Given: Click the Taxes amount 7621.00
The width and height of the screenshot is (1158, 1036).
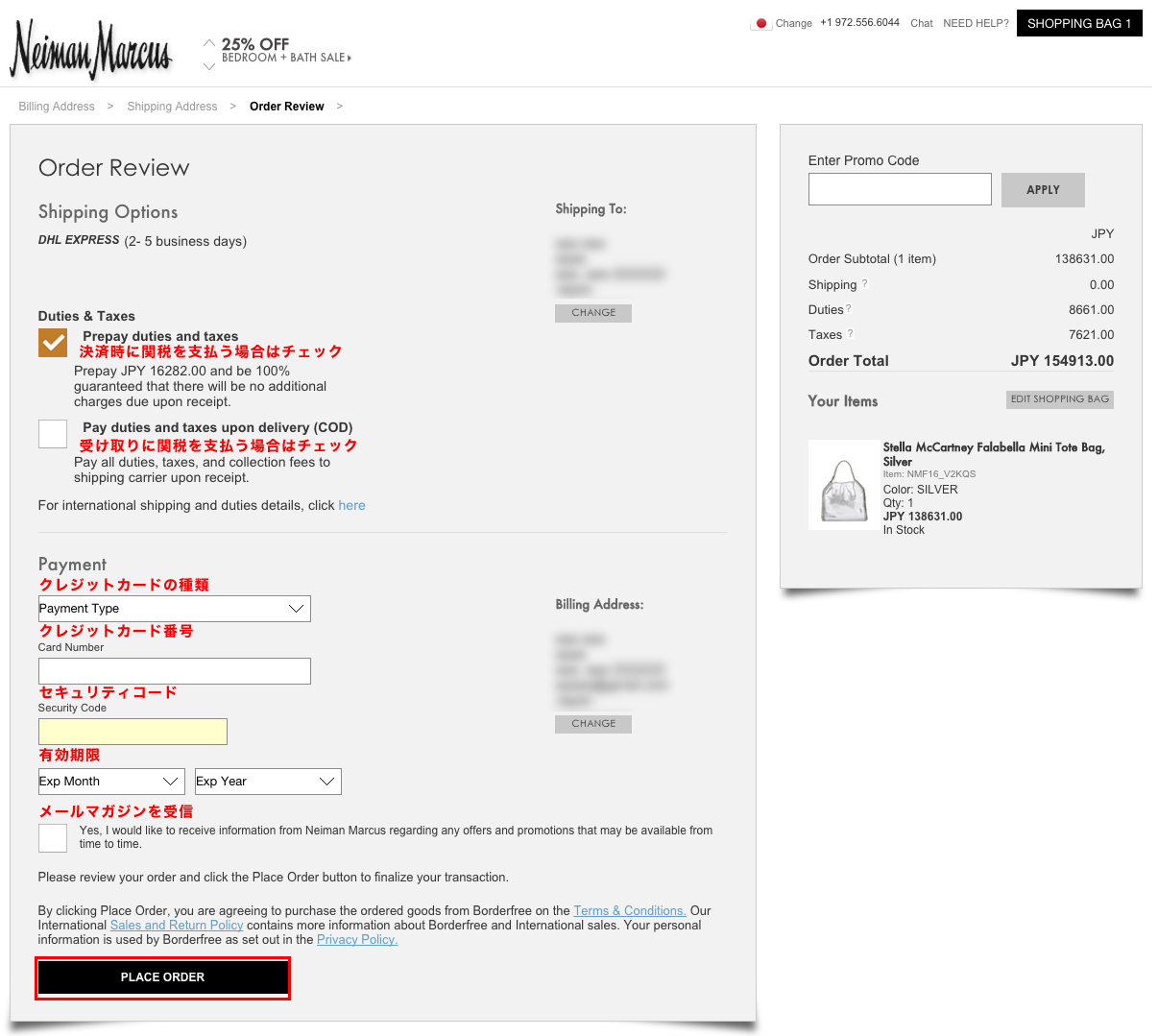Looking at the screenshot, I should (x=1092, y=335).
